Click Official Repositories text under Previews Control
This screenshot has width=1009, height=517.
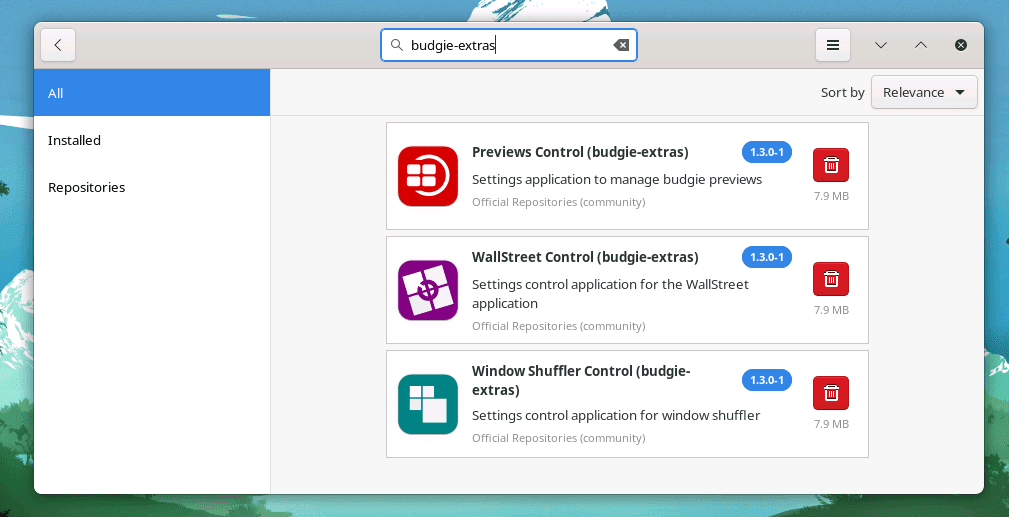click(x=559, y=202)
